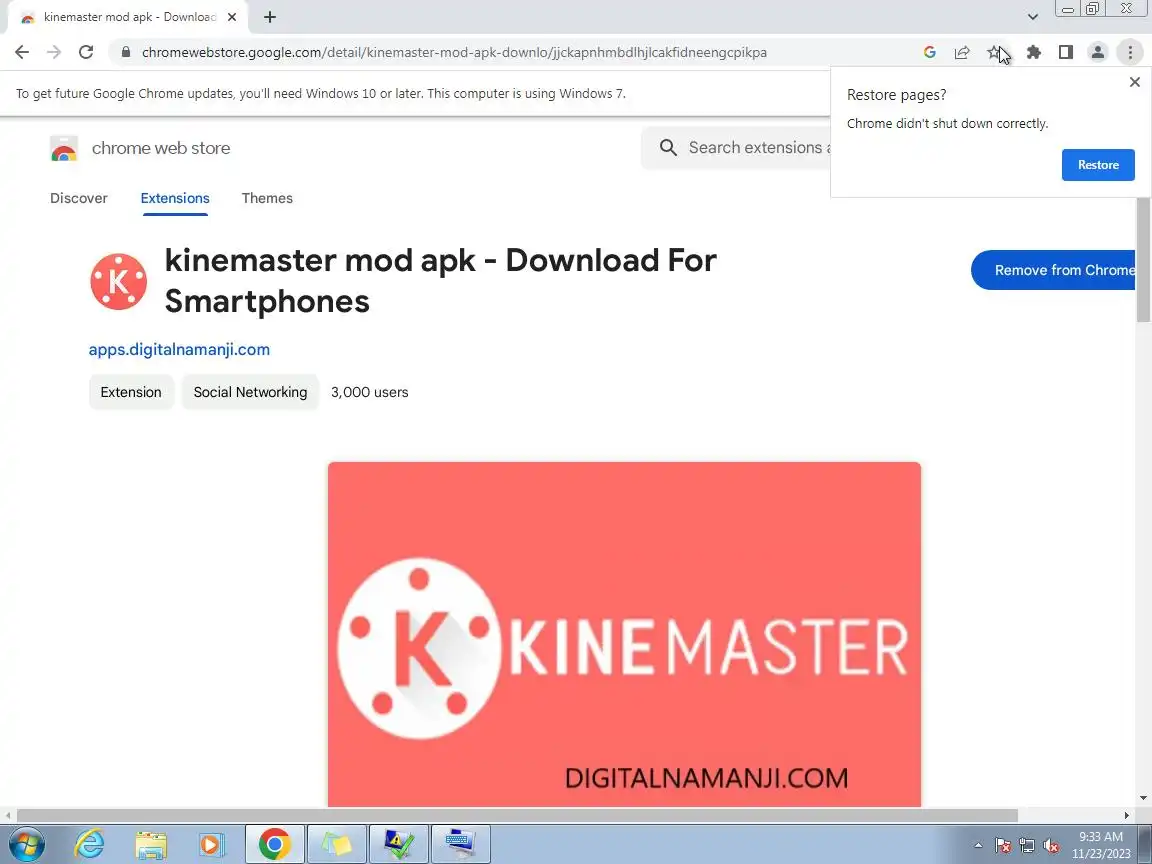Open the Windows Start menu
The height and width of the screenshot is (864, 1152).
(26, 844)
